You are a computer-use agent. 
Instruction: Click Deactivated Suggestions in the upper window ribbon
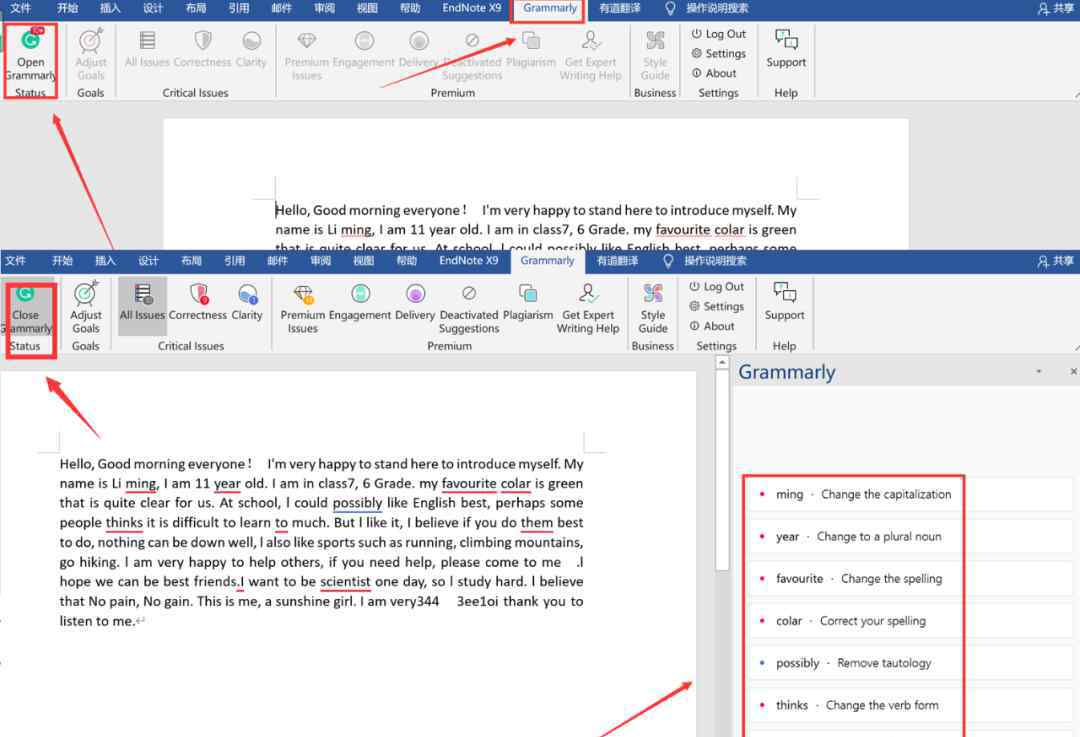(x=472, y=55)
